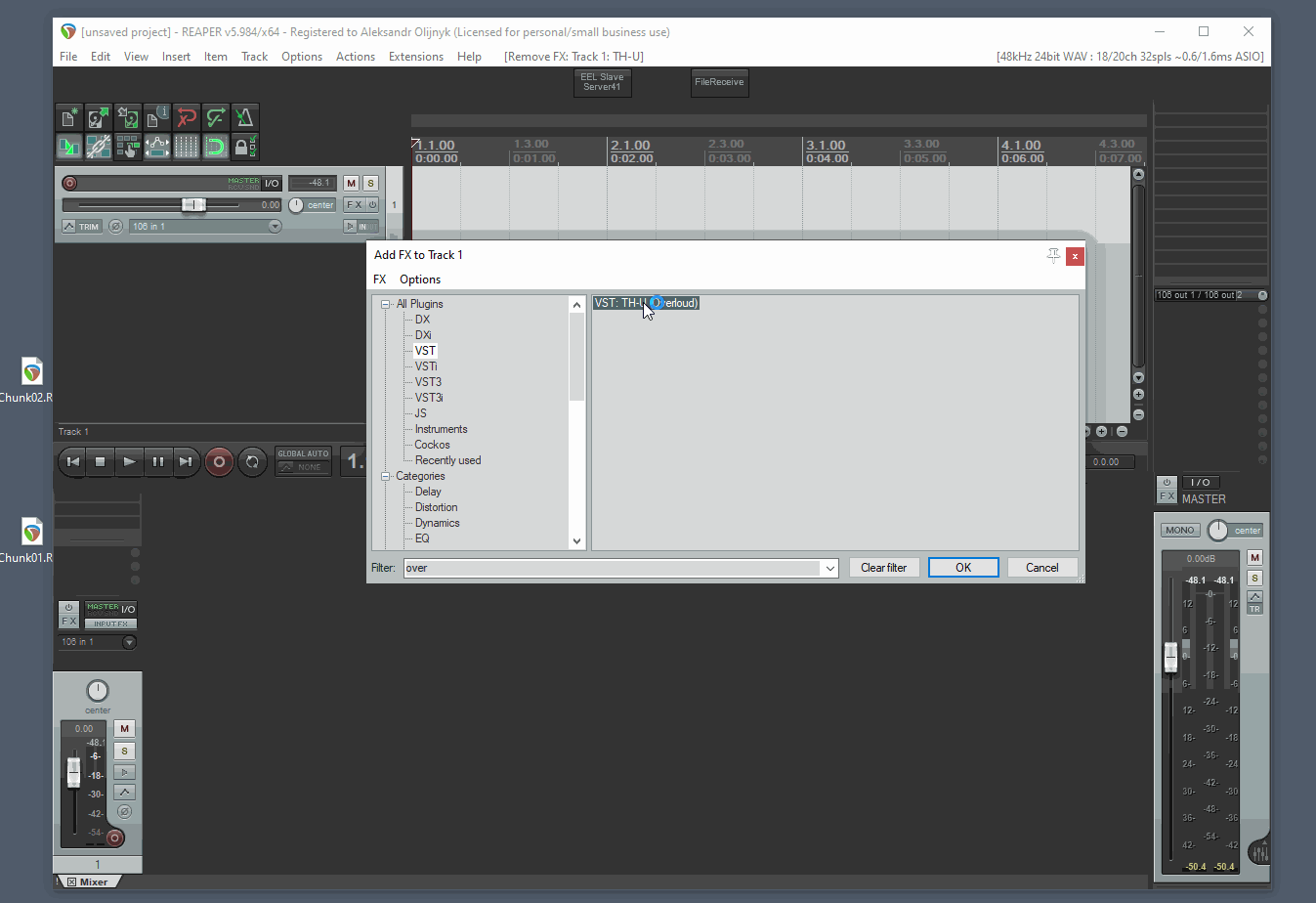Open the Extensions menu

pos(415,57)
